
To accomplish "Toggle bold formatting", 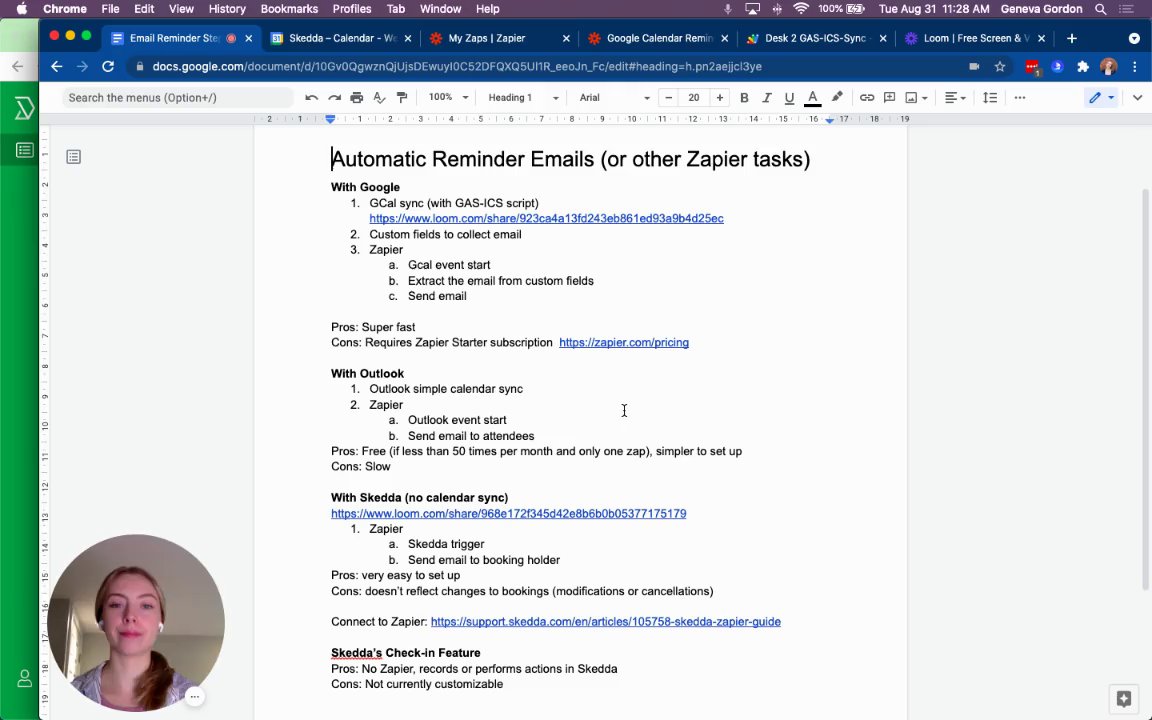I will tap(744, 98).
